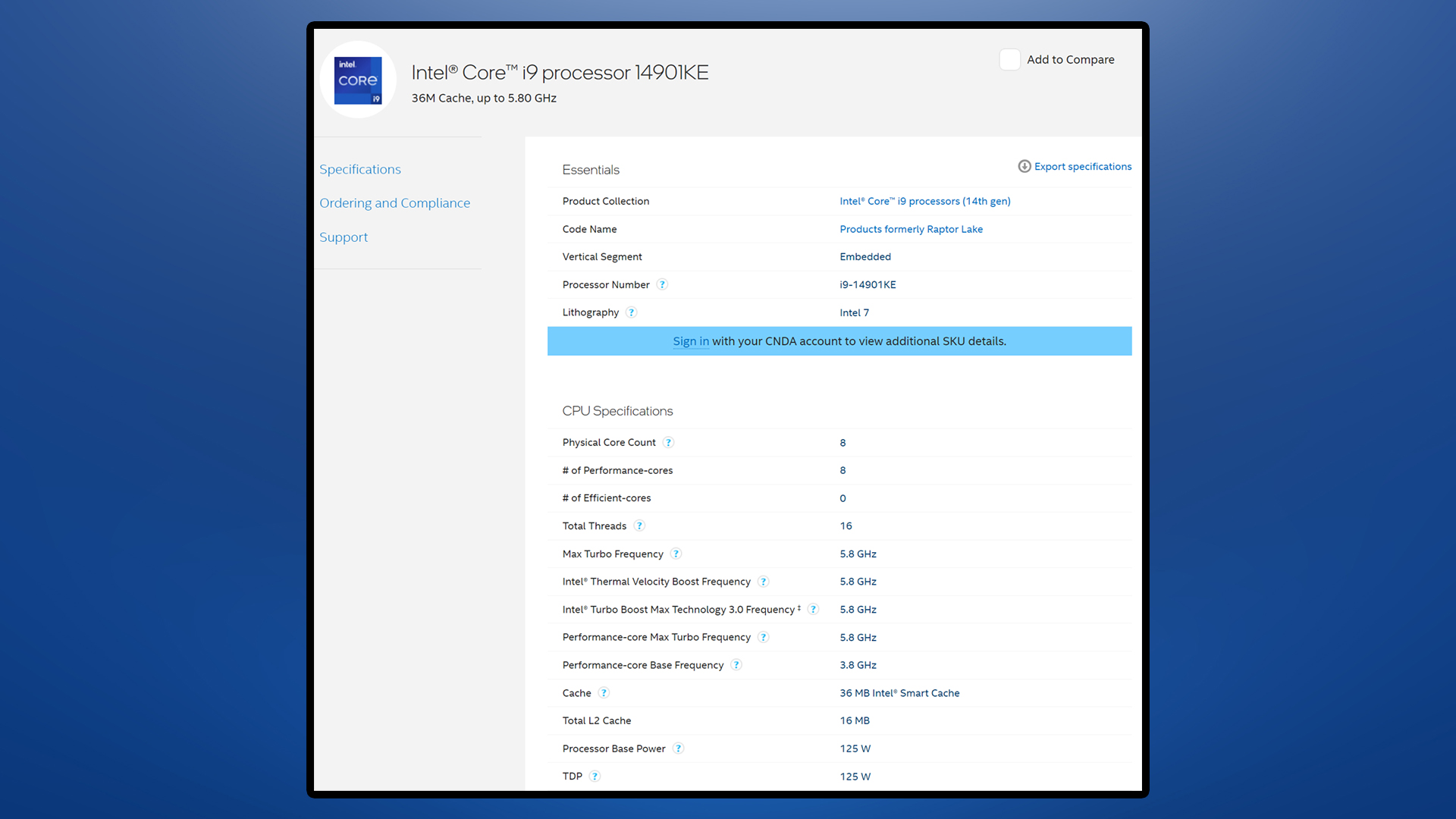The height and width of the screenshot is (819, 1456).
Task: Expand the Support section
Action: 344,237
